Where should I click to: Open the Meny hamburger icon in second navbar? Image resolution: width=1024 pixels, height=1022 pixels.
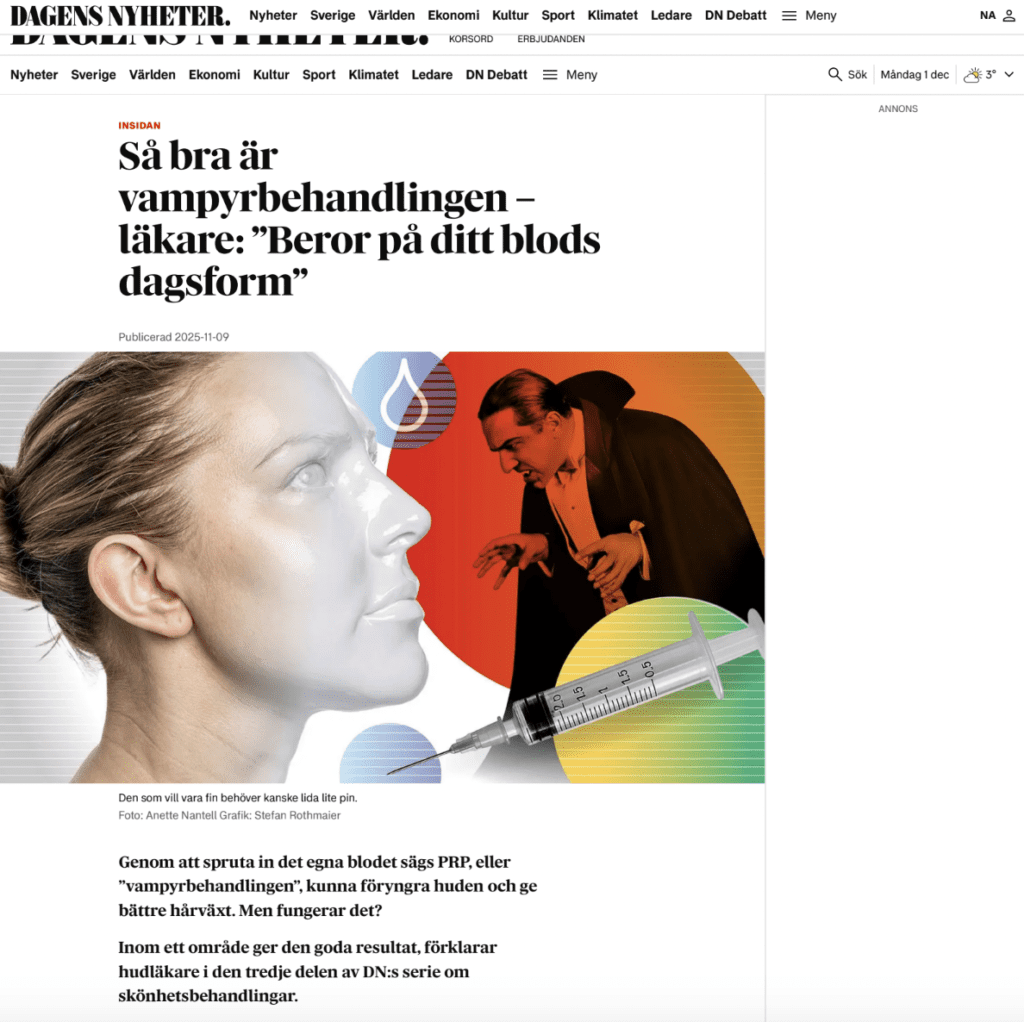coord(550,75)
